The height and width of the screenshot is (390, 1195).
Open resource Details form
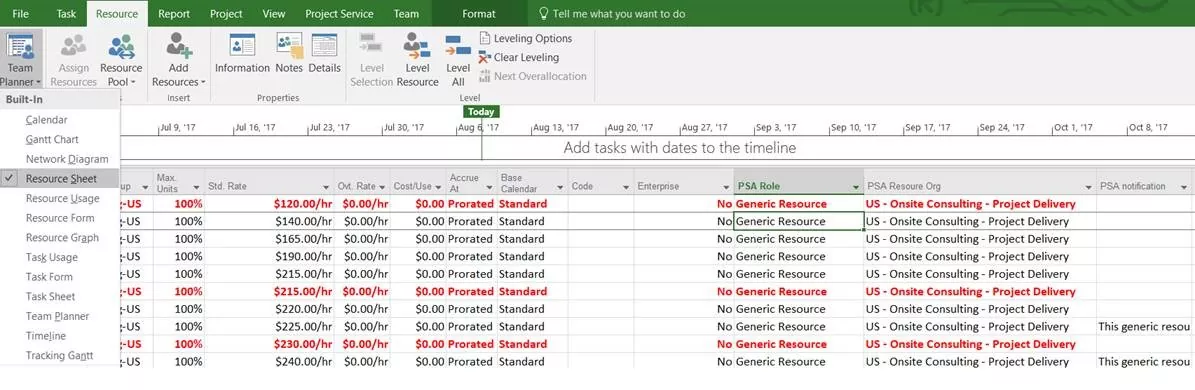pyautogui.click(x=325, y=53)
